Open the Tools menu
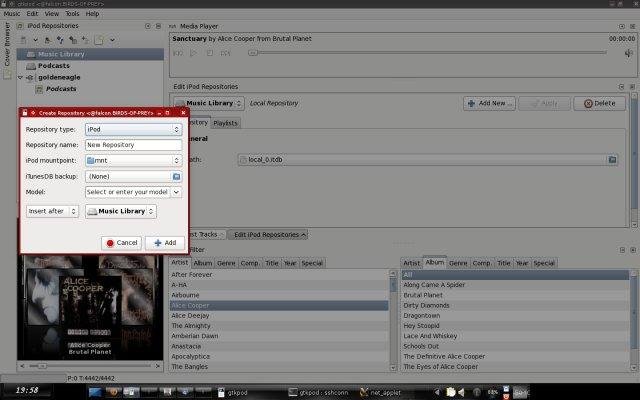Screen dimensions: 640x400 [72, 14]
